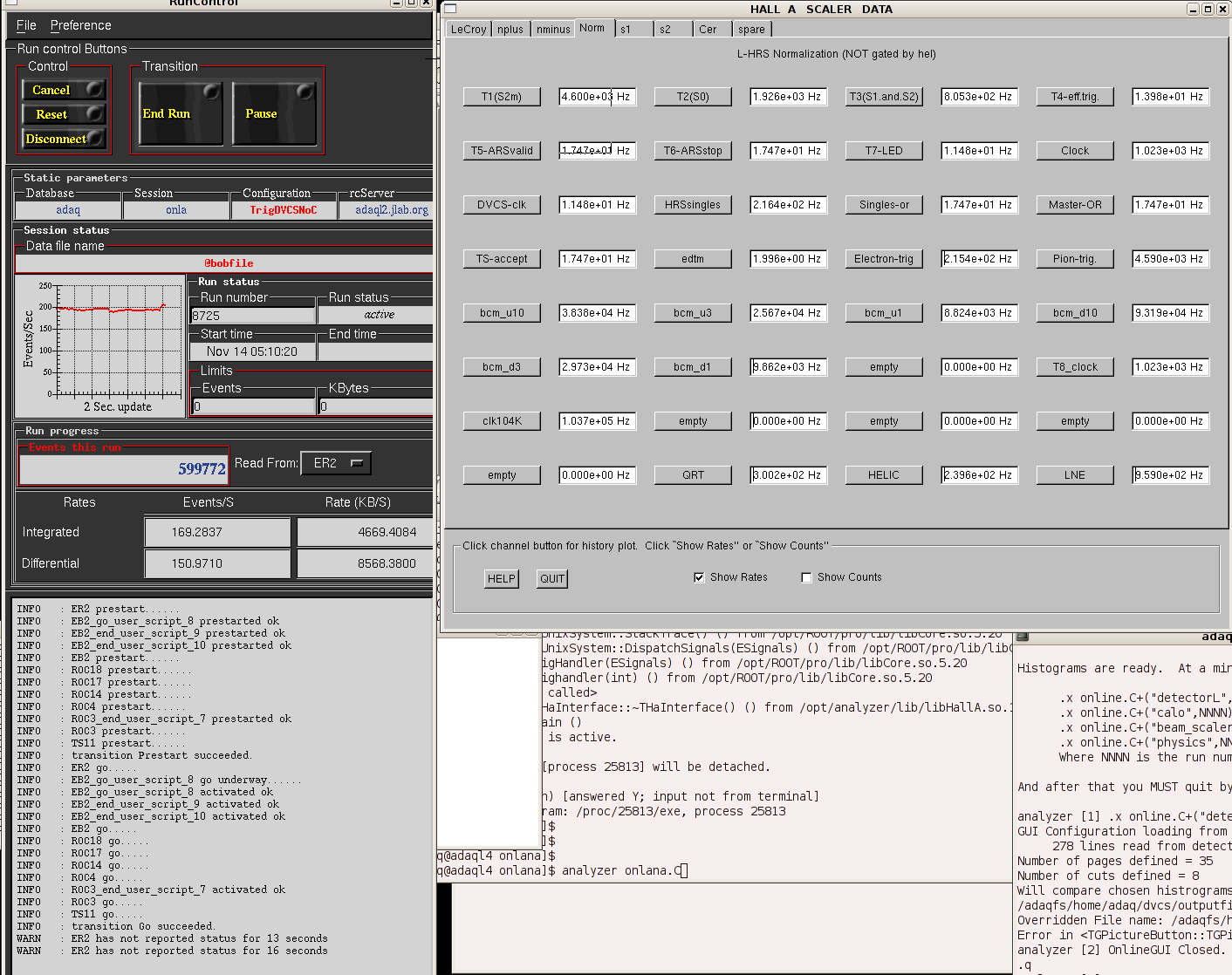Show history plot for T1(S2m) channel
Screen dimensions: 1232x975
pos(502,97)
